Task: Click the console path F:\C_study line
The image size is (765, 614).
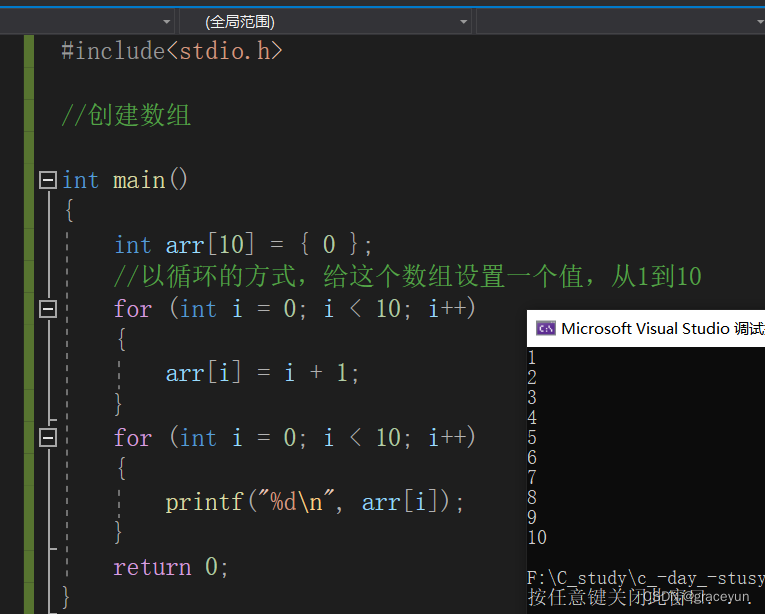Action: click(x=646, y=578)
